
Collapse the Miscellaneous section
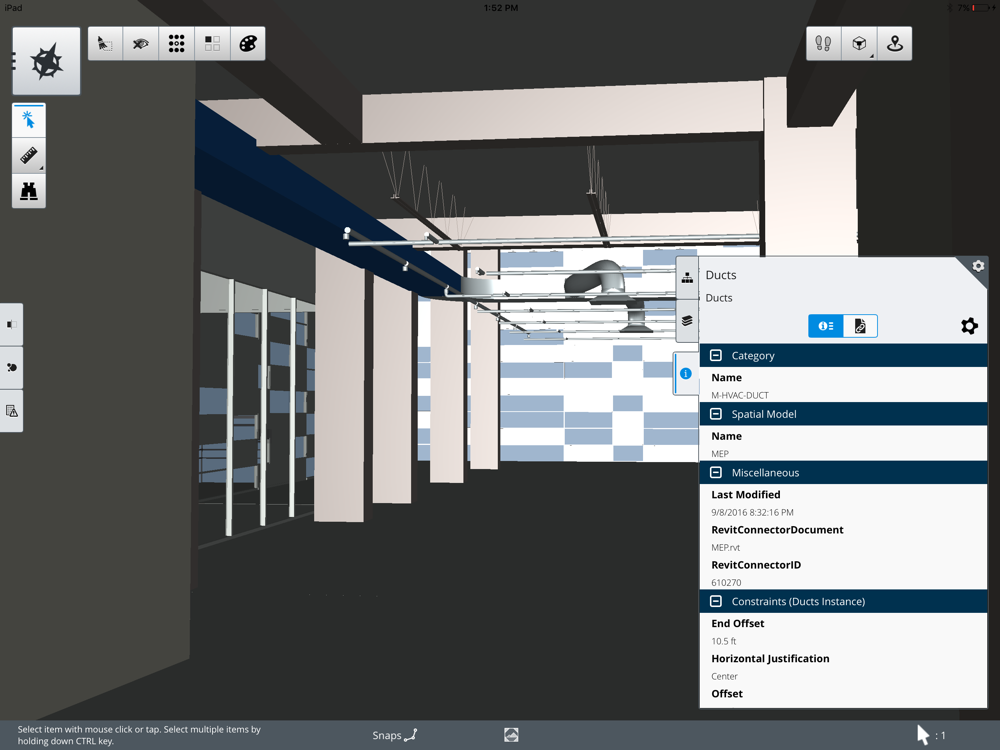[x=716, y=473]
